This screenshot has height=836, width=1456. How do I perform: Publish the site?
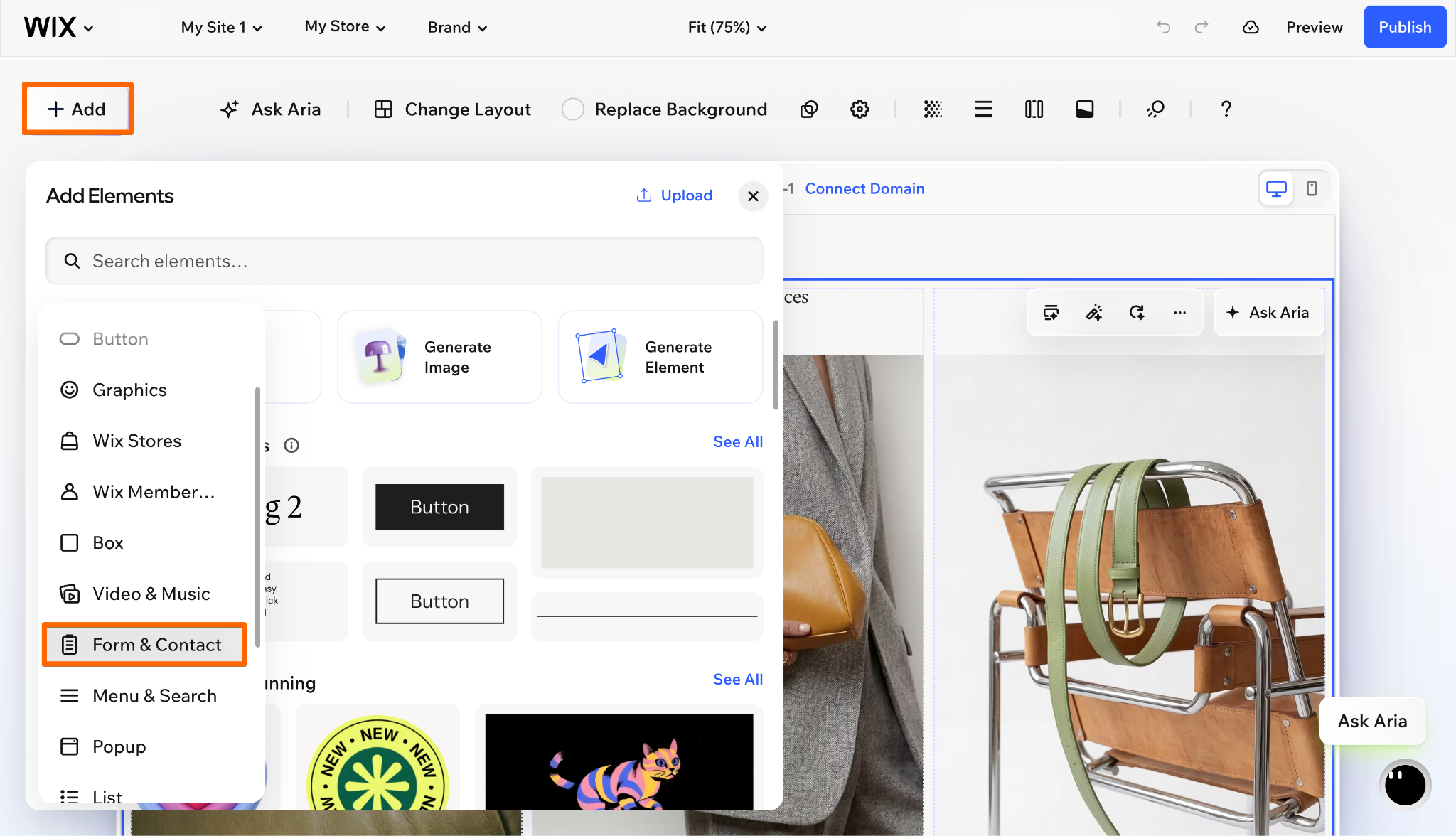click(1405, 27)
